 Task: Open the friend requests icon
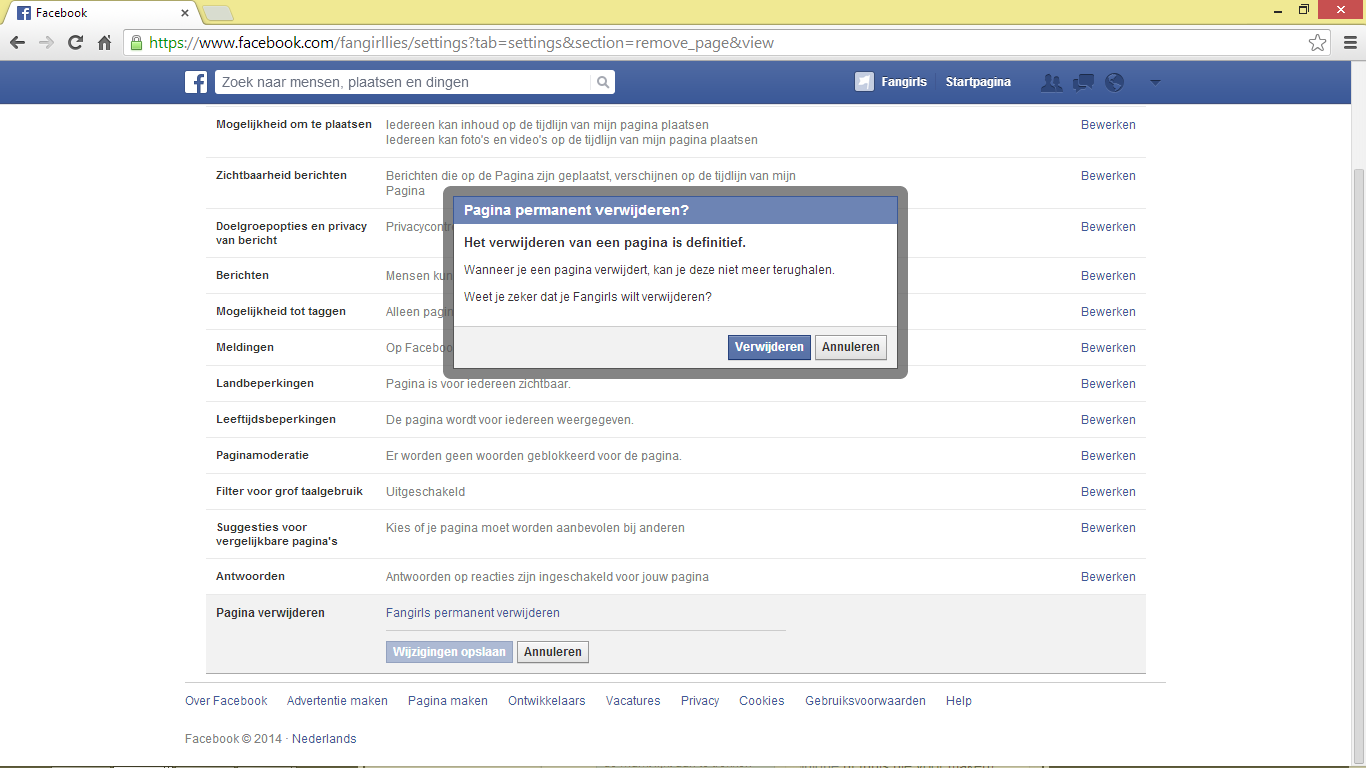tap(1051, 82)
